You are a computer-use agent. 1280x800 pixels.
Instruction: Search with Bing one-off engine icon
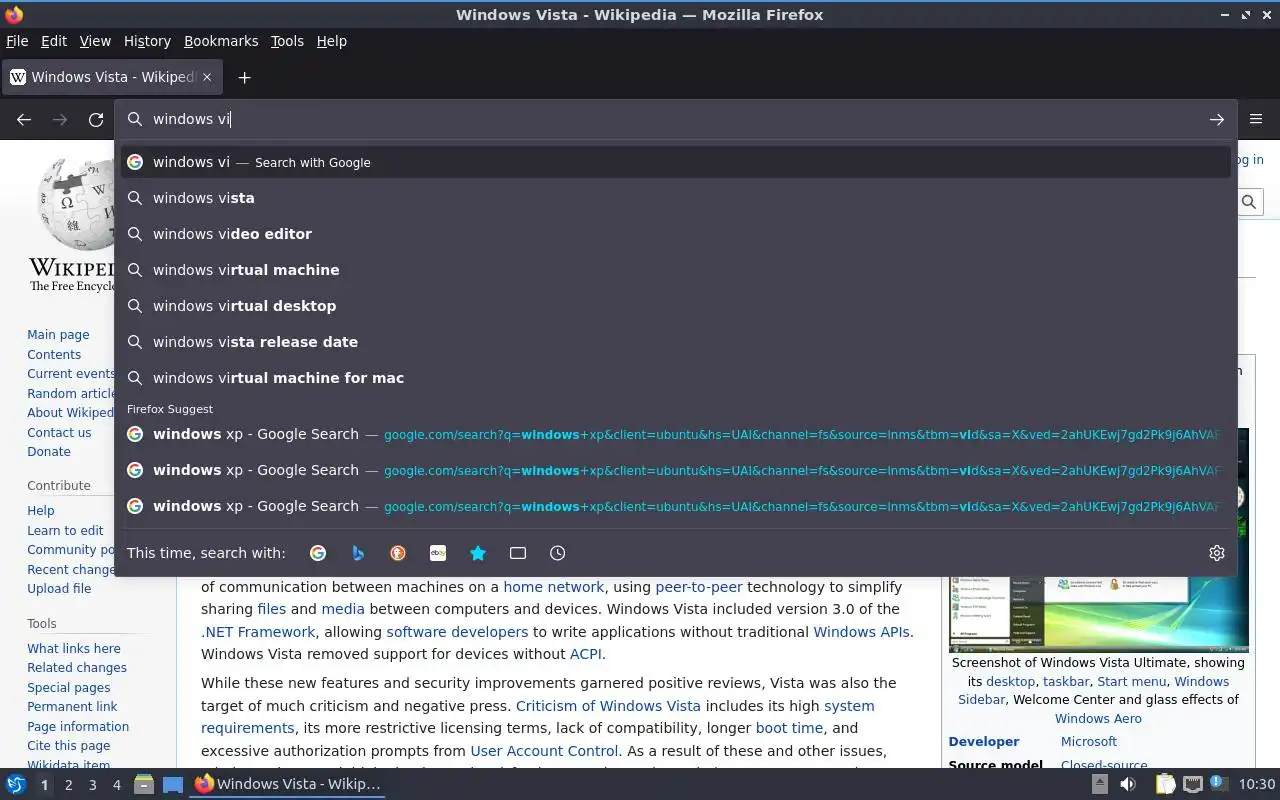358,553
